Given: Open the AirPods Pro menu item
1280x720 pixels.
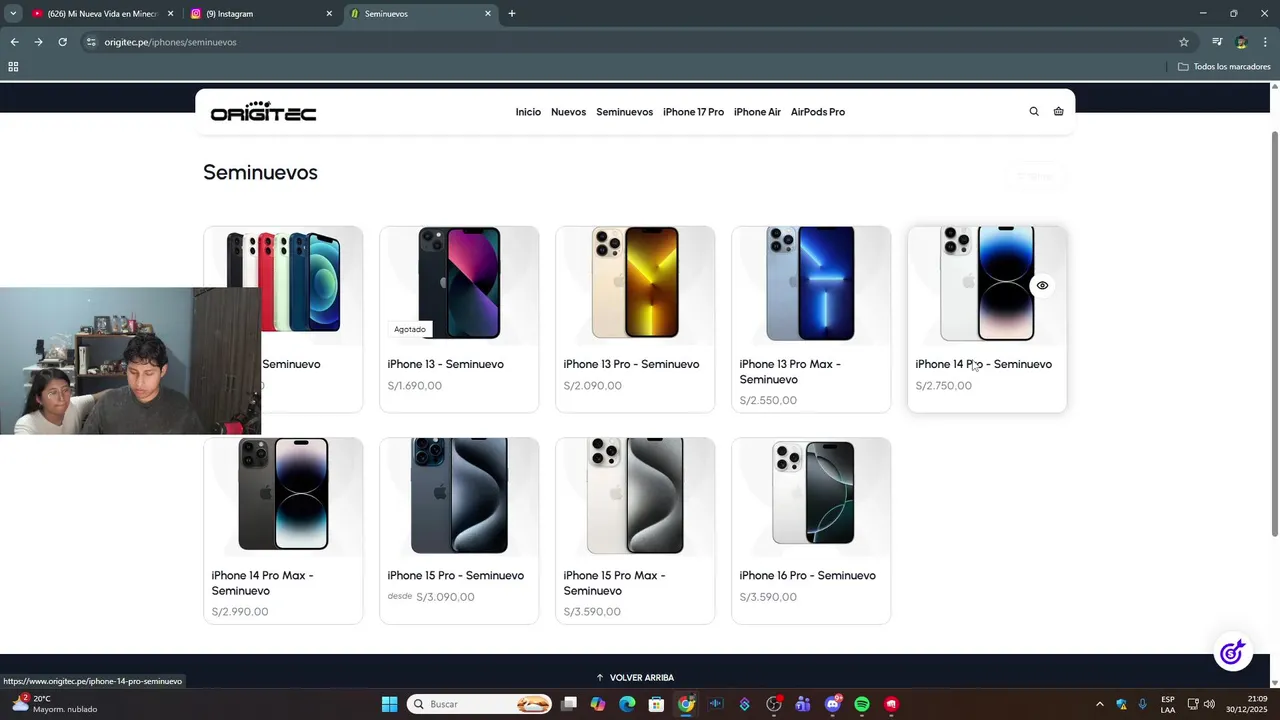Looking at the screenshot, I should coord(818,112).
